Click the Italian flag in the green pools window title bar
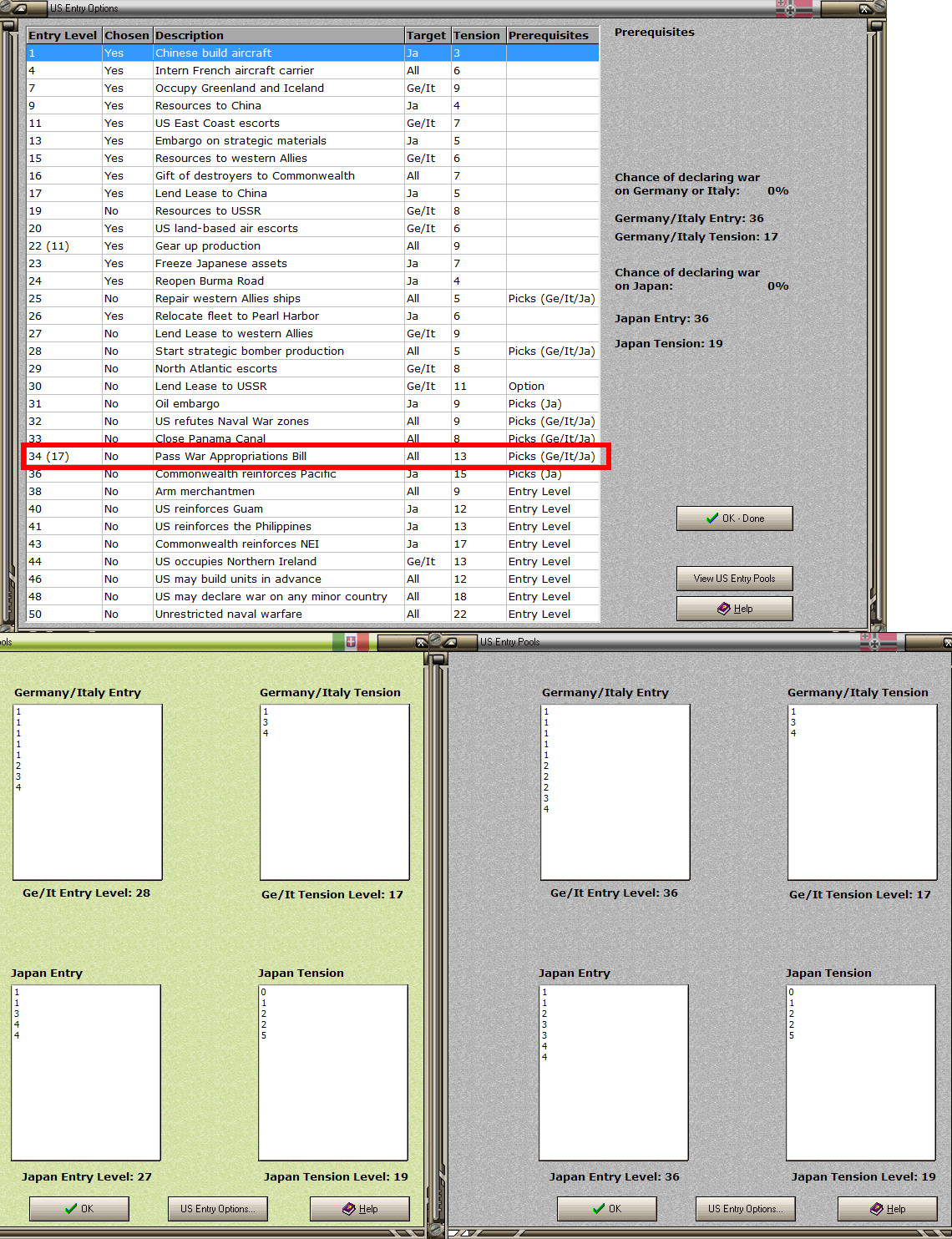 pyautogui.click(x=351, y=642)
